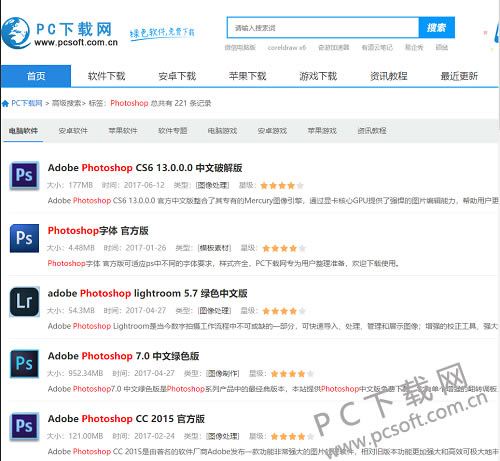Click the 高级搜索 breadcrumb link
The height and width of the screenshot is (461, 500).
point(66,103)
